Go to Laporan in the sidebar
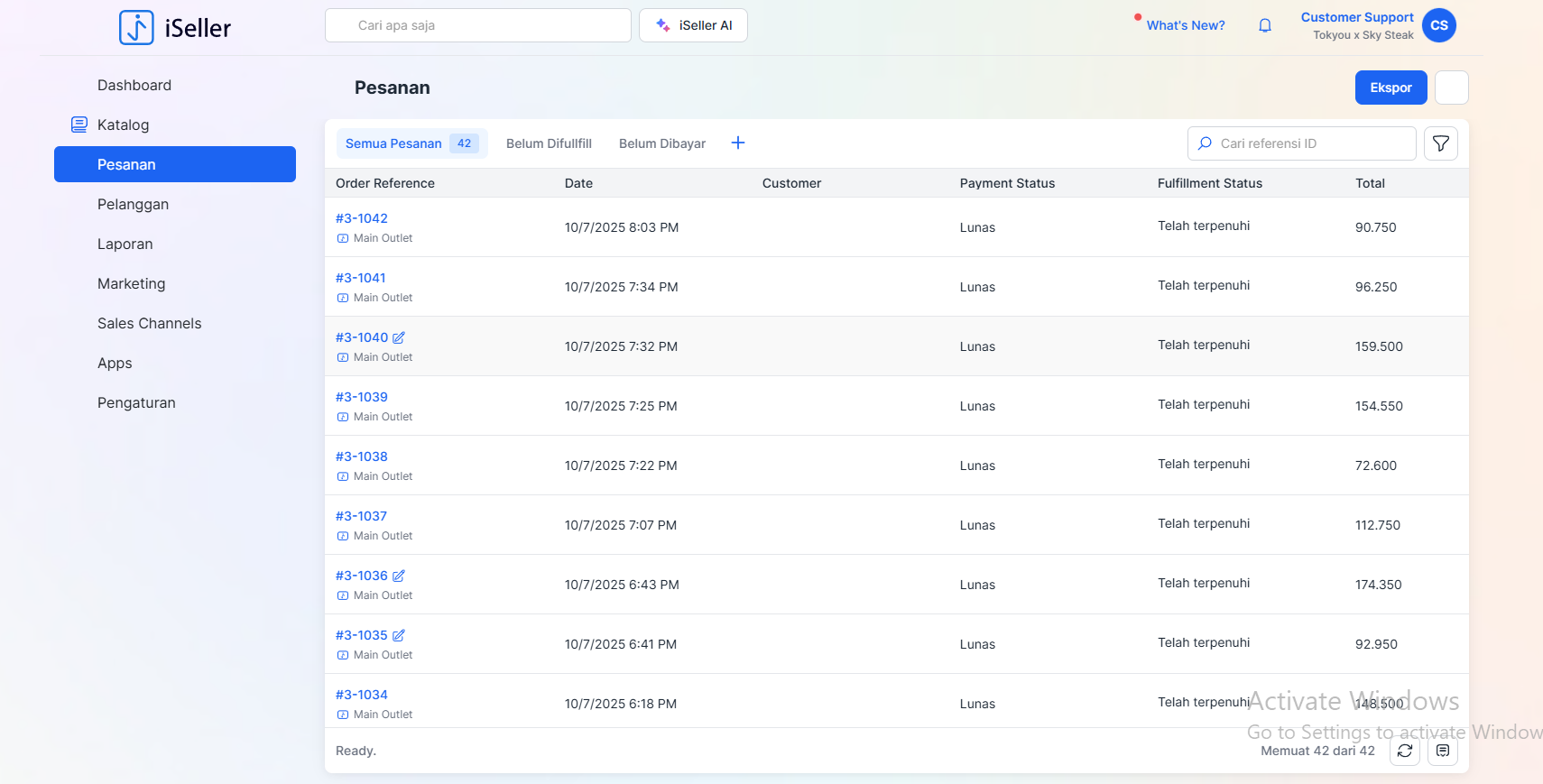The width and height of the screenshot is (1543, 784). pyautogui.click(x=125, y=244)
